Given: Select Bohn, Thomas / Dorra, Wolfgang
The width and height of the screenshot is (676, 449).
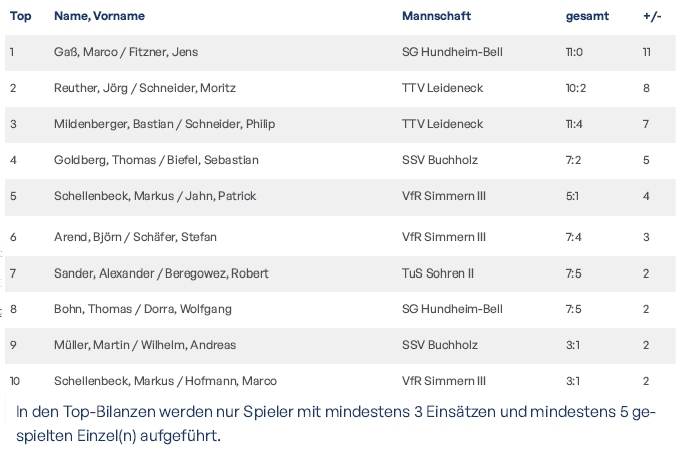Looking at the screenshot, I should click(x=143, y=309).
